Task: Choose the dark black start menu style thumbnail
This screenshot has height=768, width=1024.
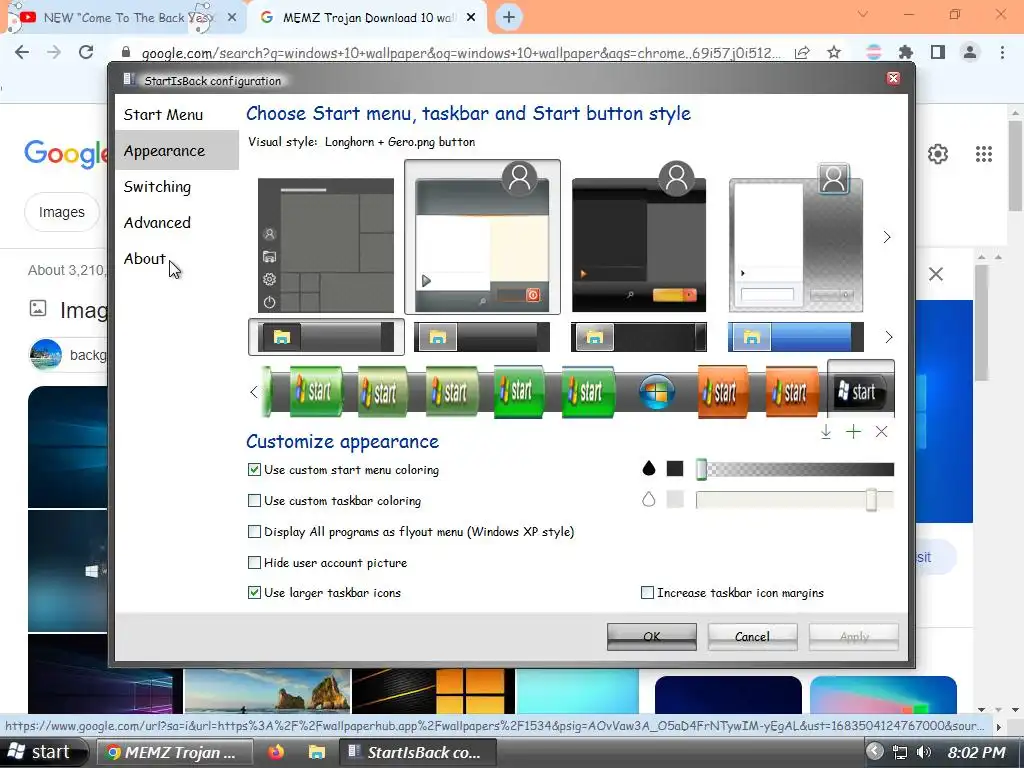Action: tap(639, 237)
